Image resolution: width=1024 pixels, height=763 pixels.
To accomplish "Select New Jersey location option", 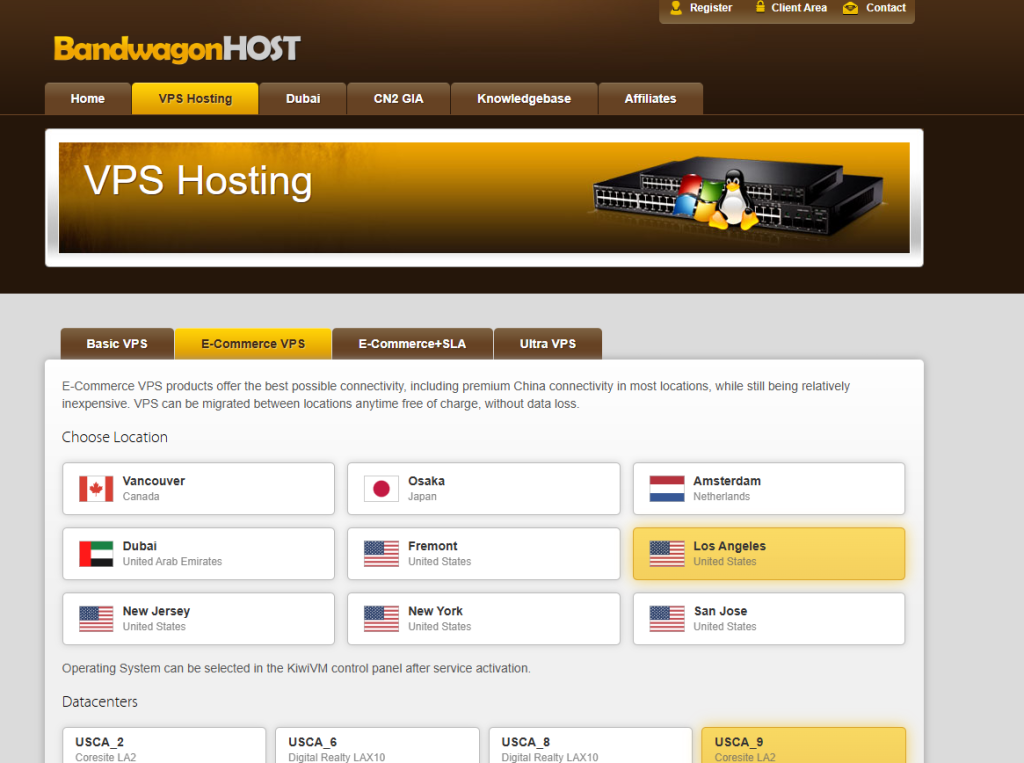I will coord(198,619).
